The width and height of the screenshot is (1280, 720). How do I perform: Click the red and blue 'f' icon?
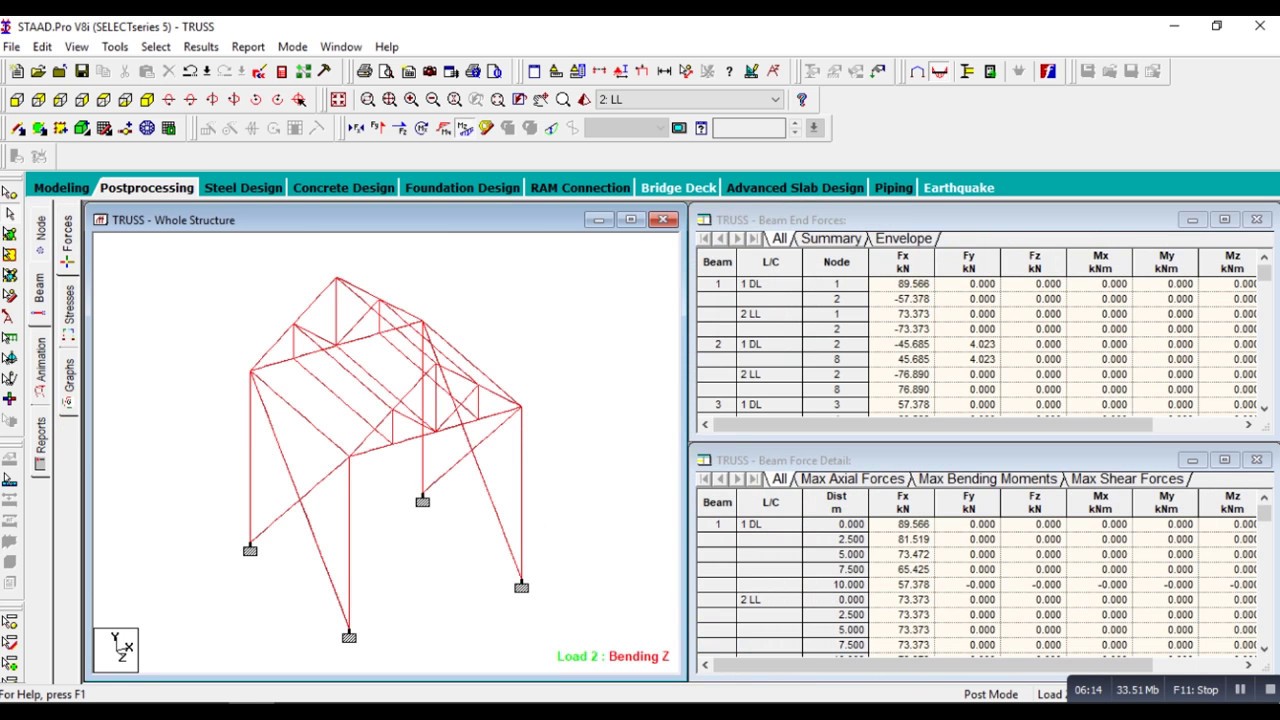tap(1047, 71)
